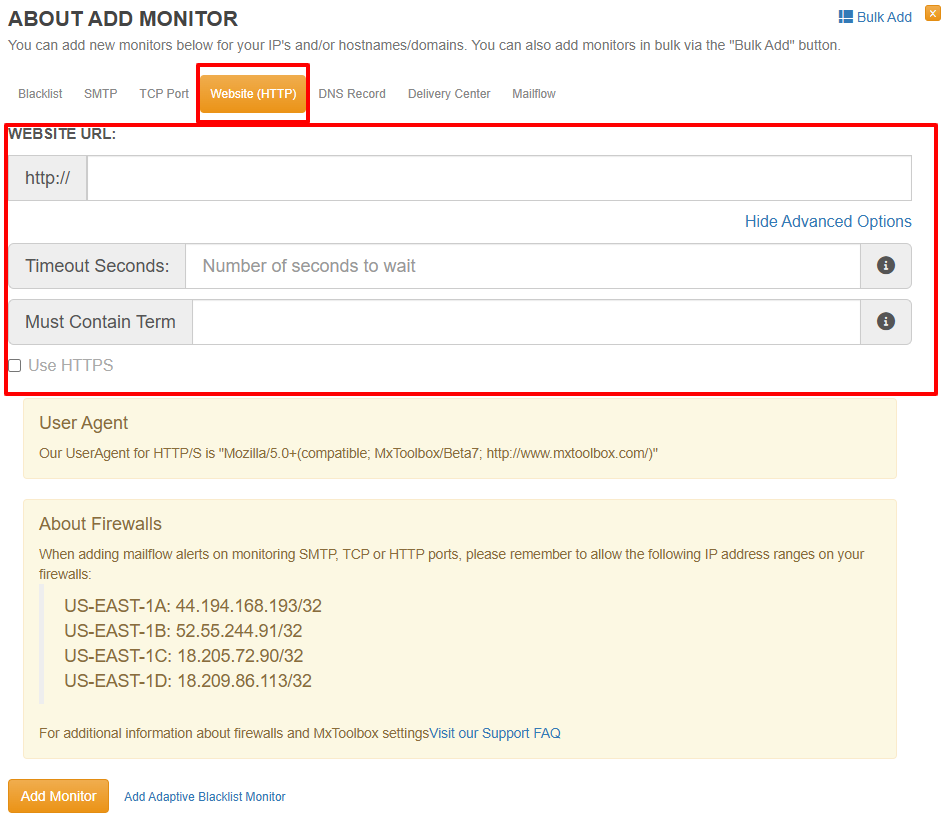943x825 pixels.
Task: Open the Delivery Center tab
Action: pyautogui.click(x=449, y=94)
